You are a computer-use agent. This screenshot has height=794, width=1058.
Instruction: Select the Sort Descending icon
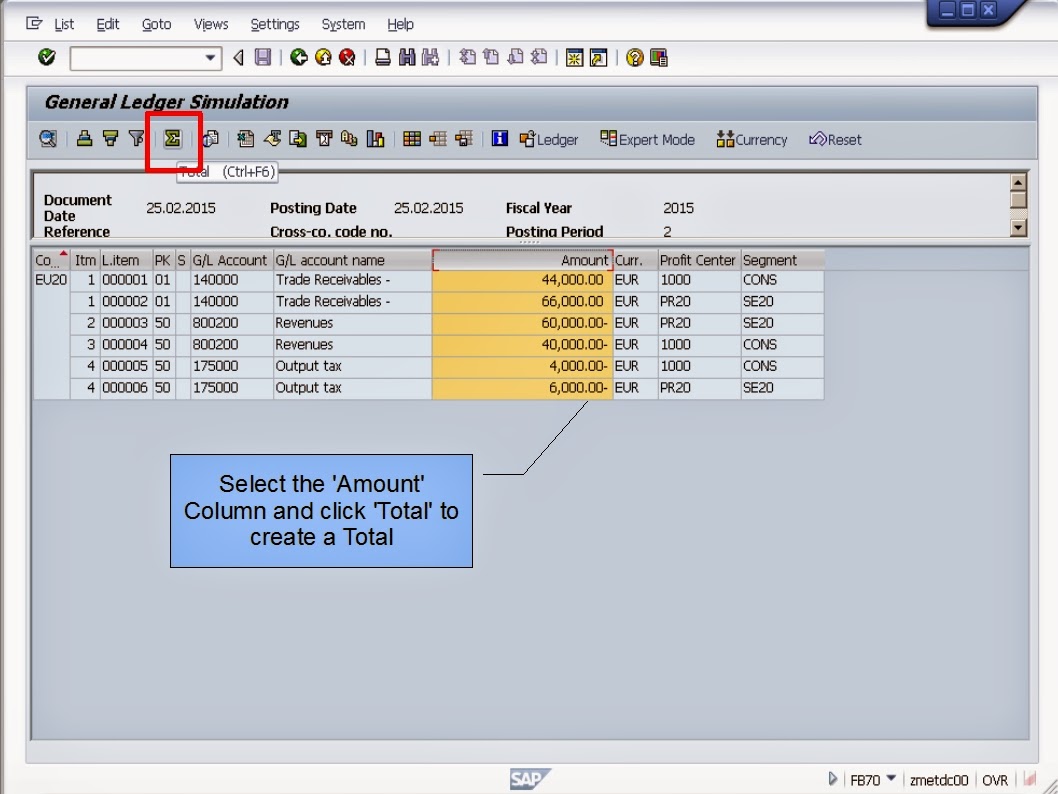(x=108, y=139)
